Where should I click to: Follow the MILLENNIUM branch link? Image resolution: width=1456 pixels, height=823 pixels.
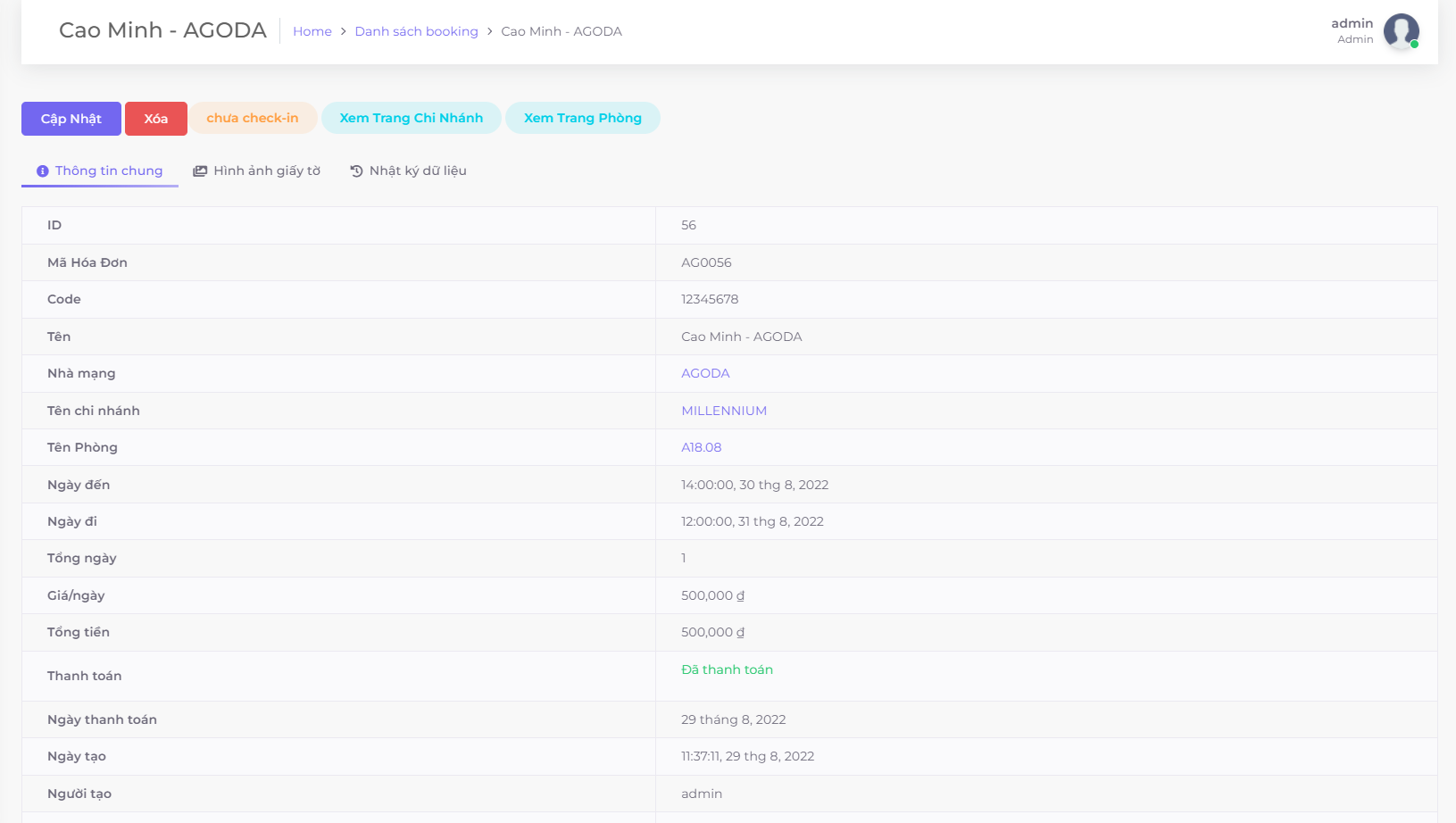click(x=724, y=411)
